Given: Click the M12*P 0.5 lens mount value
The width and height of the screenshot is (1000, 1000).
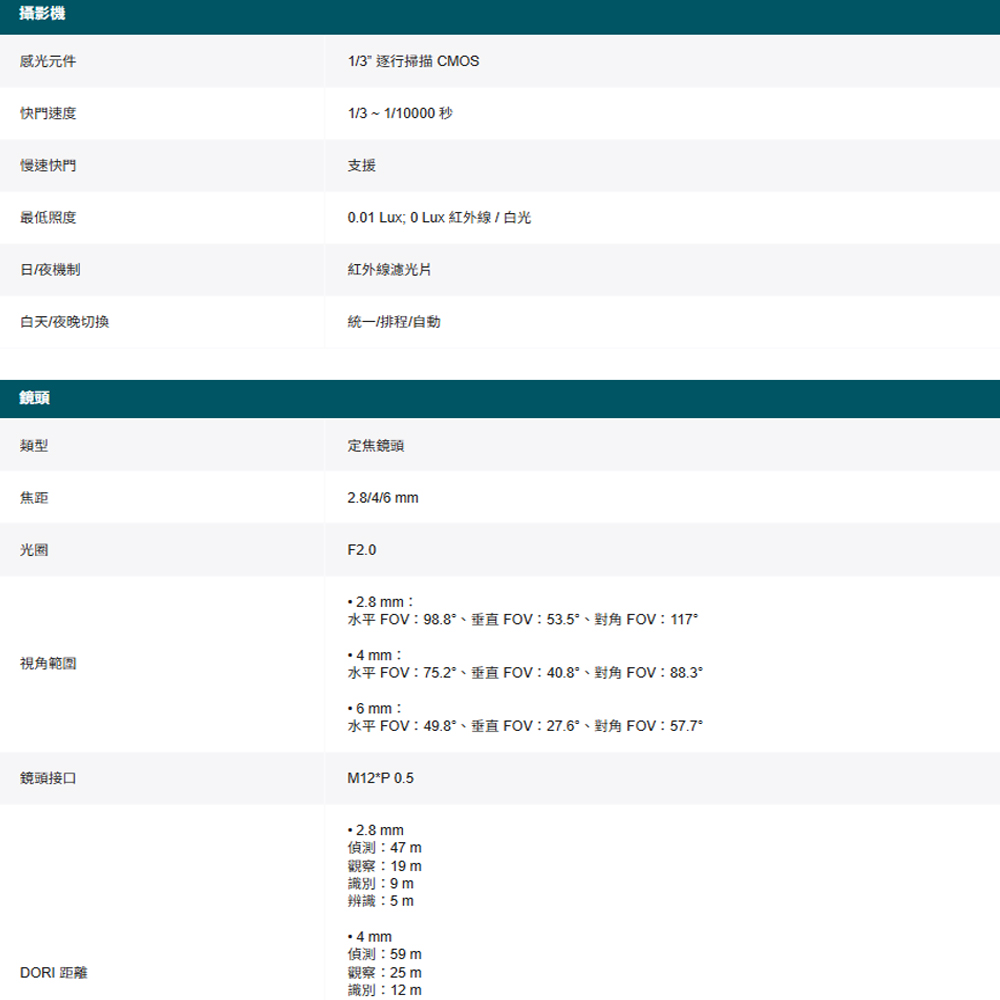Looking at the screenshot, I should point(380,778).
